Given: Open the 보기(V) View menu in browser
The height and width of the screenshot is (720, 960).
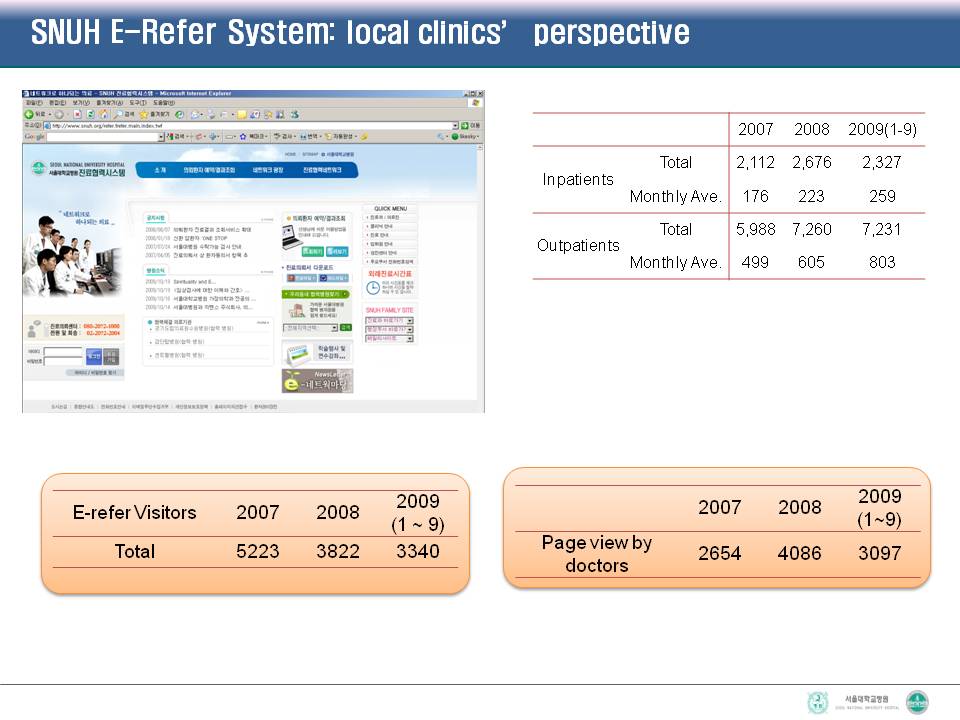Looking at the screenshot, I should (x=81, y=103).
